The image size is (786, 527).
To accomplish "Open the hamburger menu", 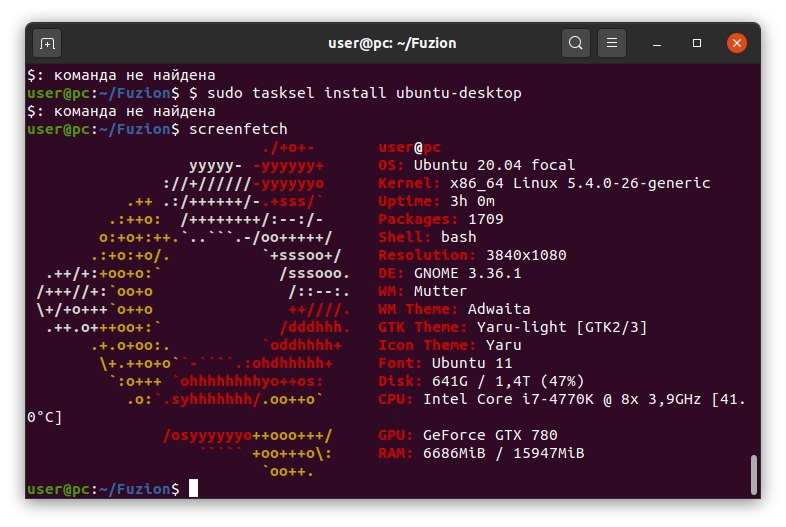I will click(x=612, y=43).
